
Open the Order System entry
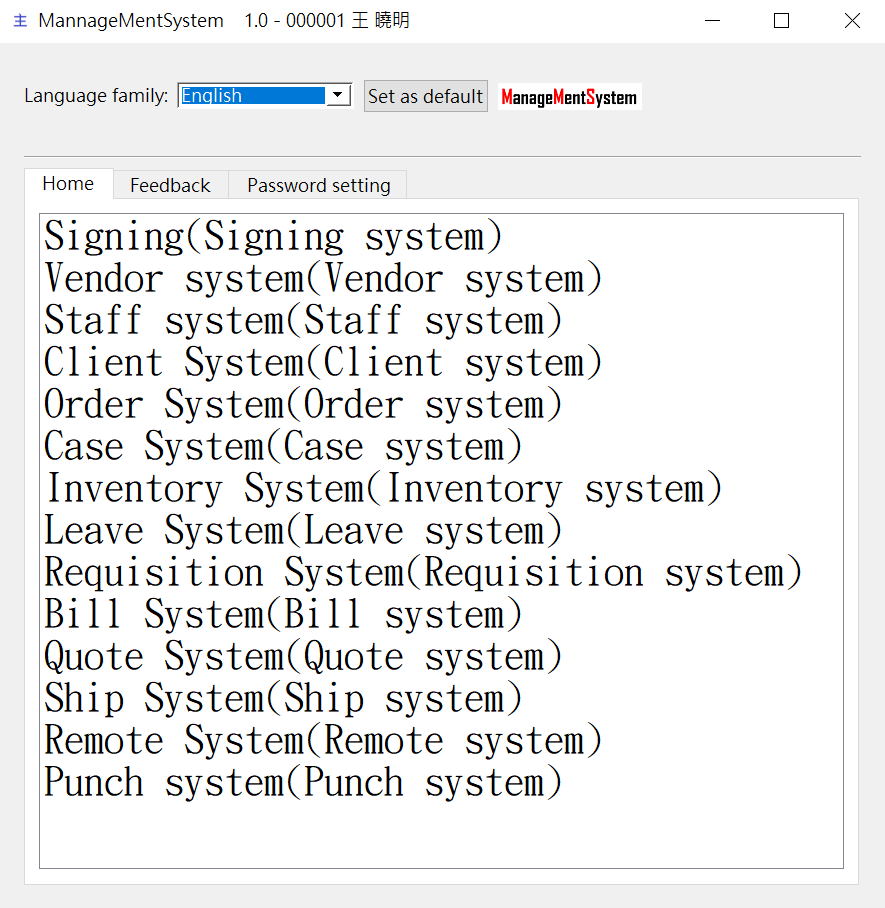303,405
